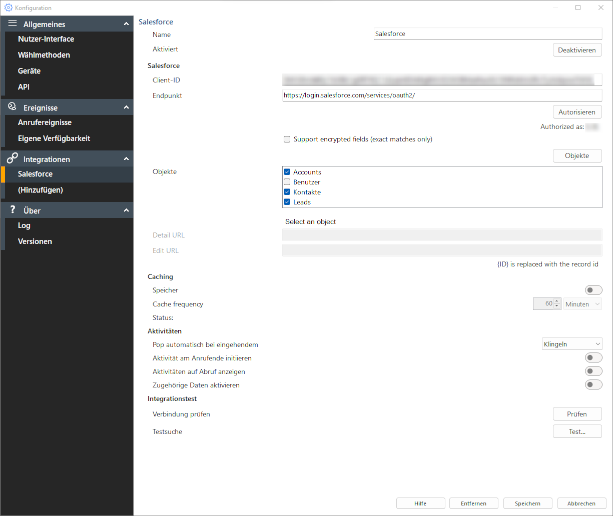Image resolution: width=613 pixels, height=516 pixels.
Task: Open Nutzer-Interface settings
Action: pyautogui.click(x=46, y=39)
